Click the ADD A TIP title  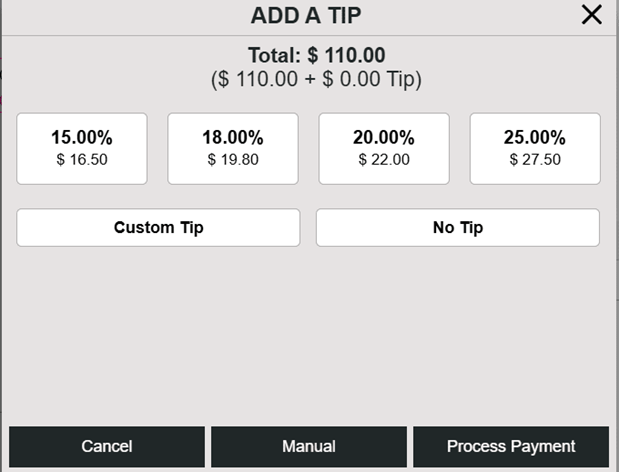click(x=305, y=15)
